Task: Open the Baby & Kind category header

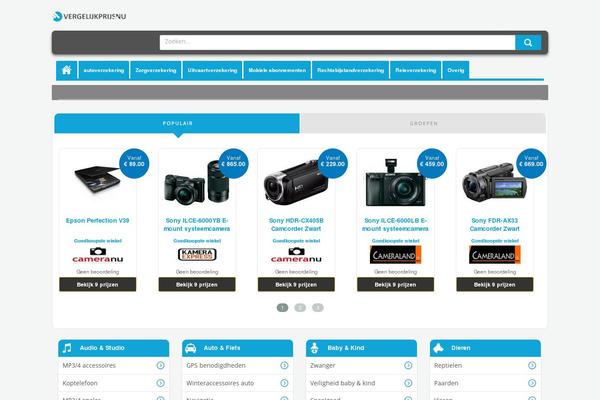Action: pos(362,348)
